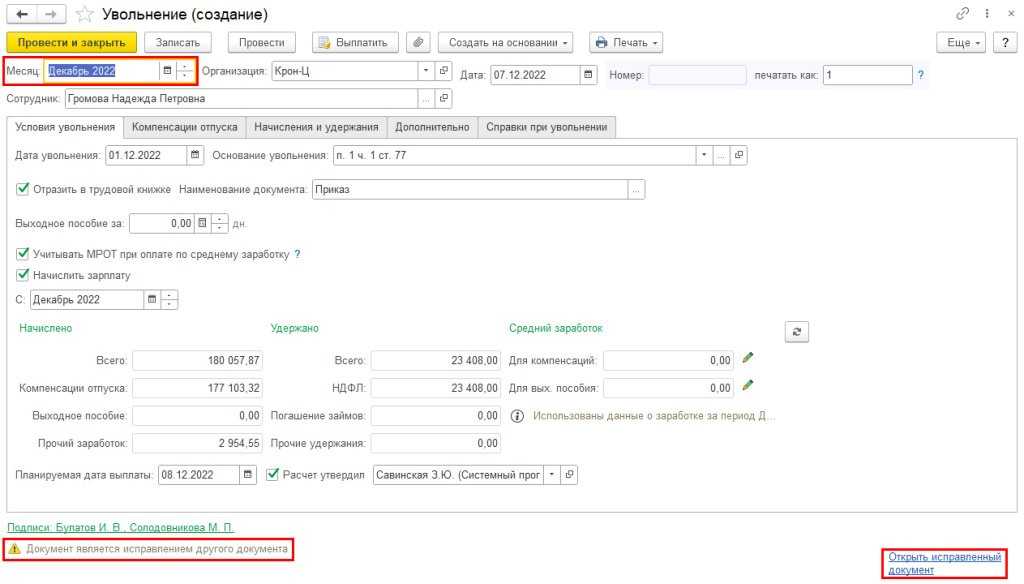Open the employee Громова card

(x=444, y=99)
